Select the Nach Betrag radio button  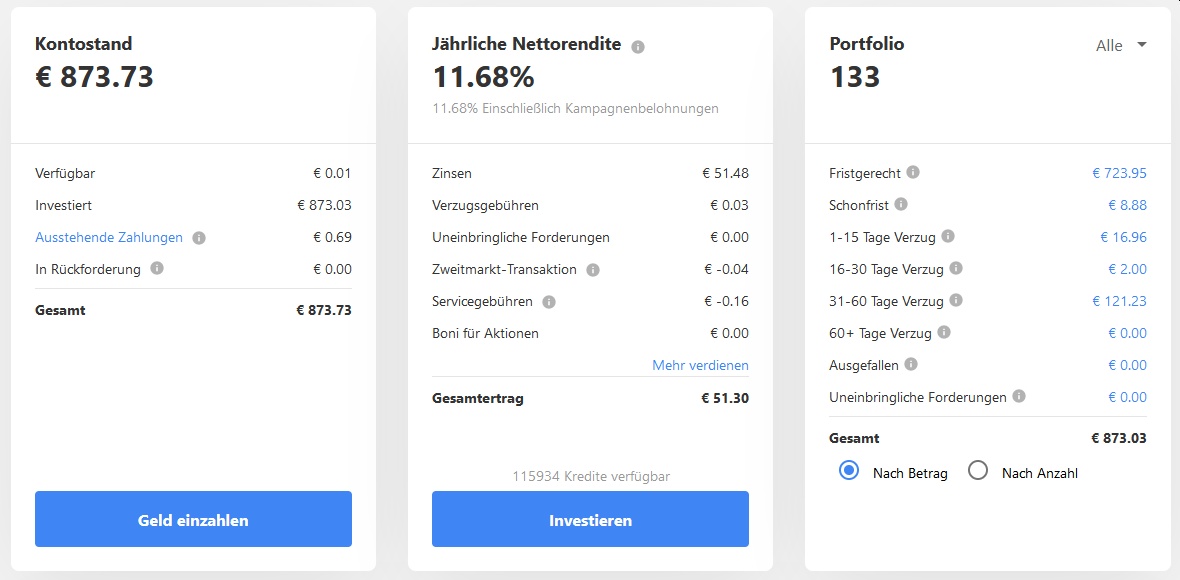pos(849,472)
